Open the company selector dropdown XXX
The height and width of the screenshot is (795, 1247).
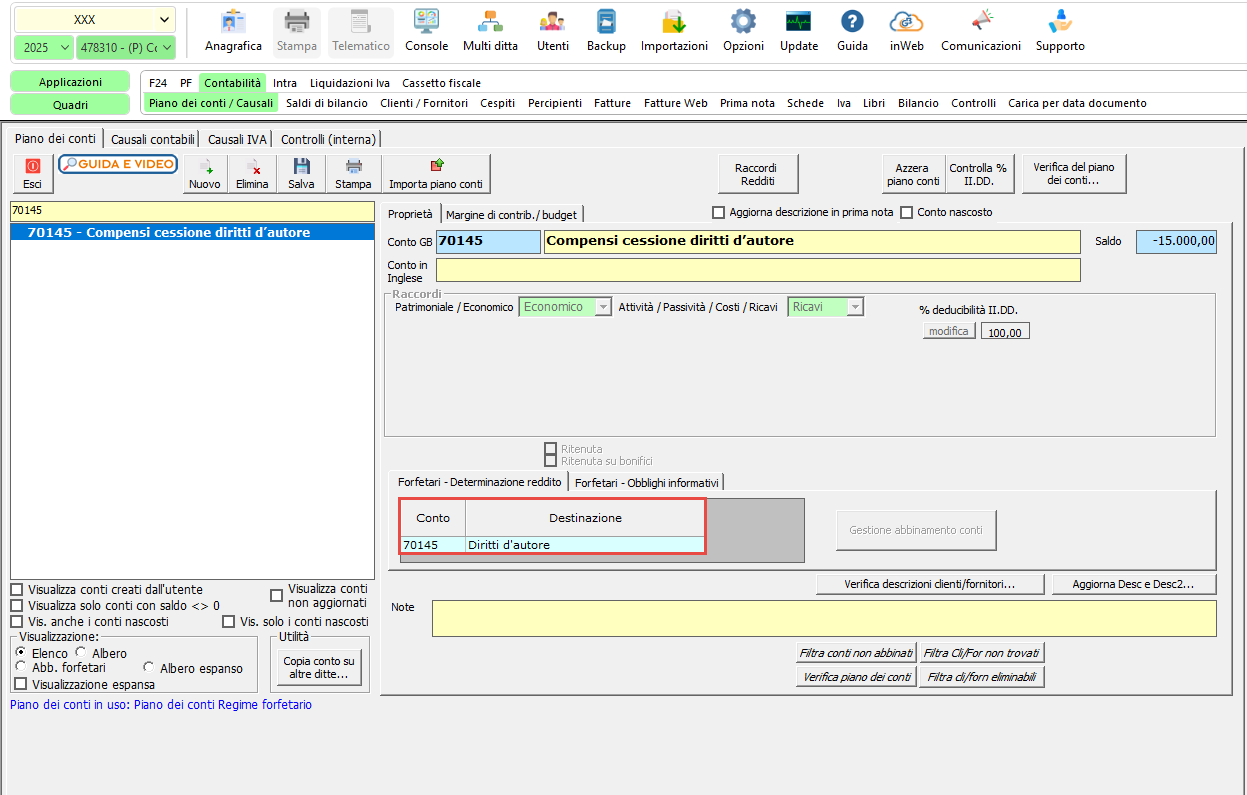95,20
